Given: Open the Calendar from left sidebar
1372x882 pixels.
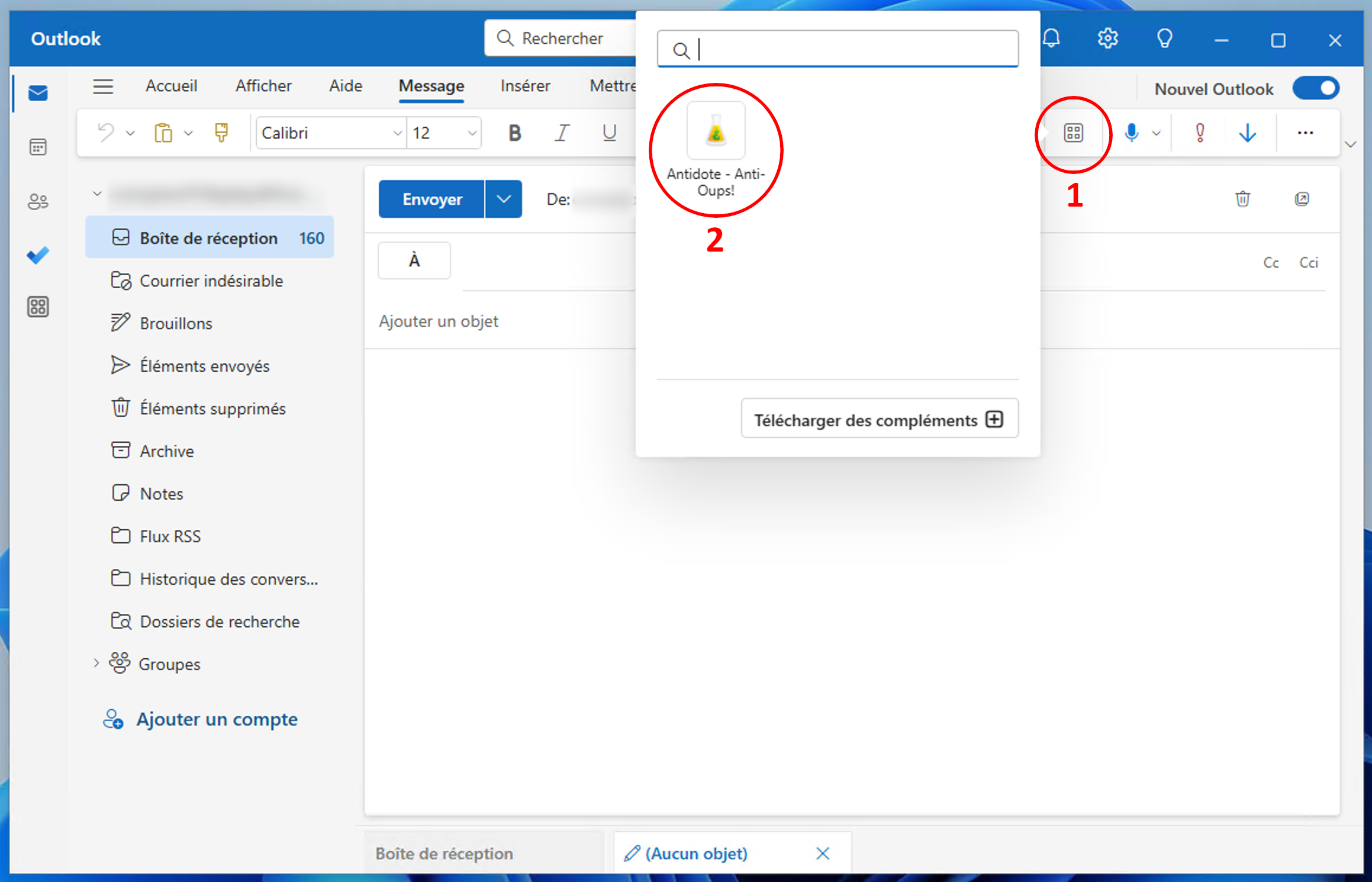Looking at the screenshot, I should coord(38,147).
